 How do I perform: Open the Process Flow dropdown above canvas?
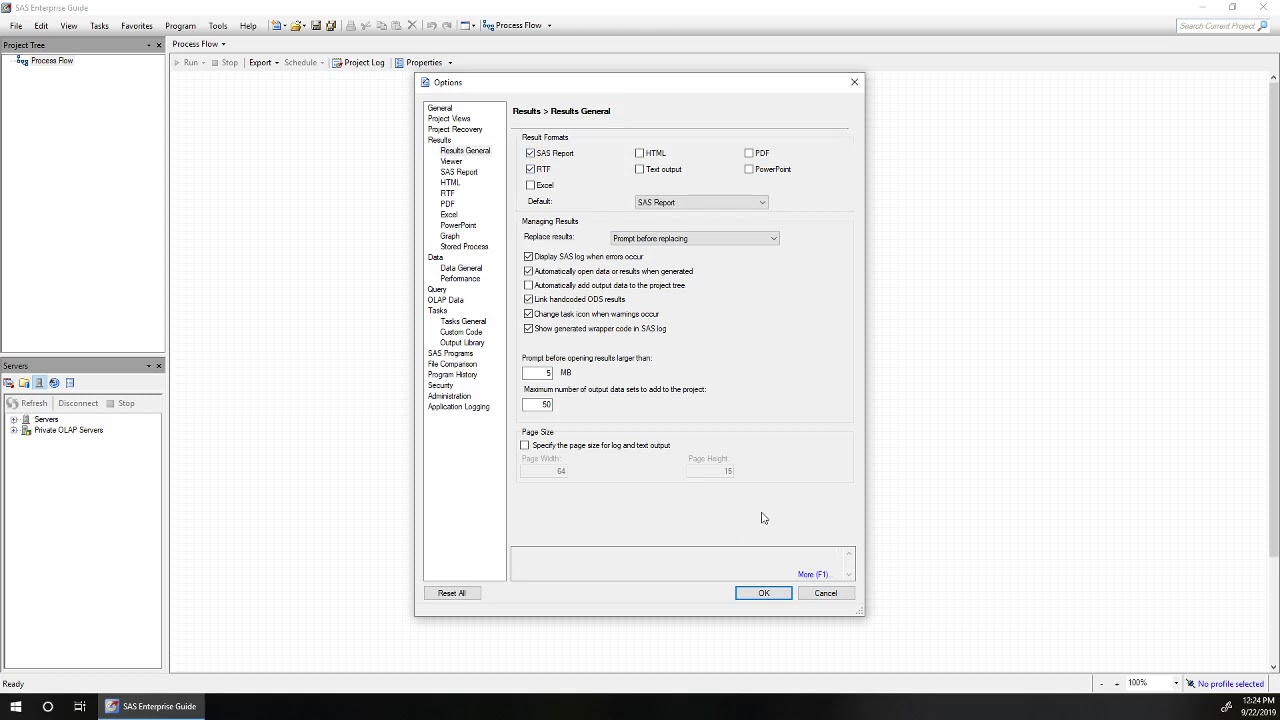click(199, 44)
